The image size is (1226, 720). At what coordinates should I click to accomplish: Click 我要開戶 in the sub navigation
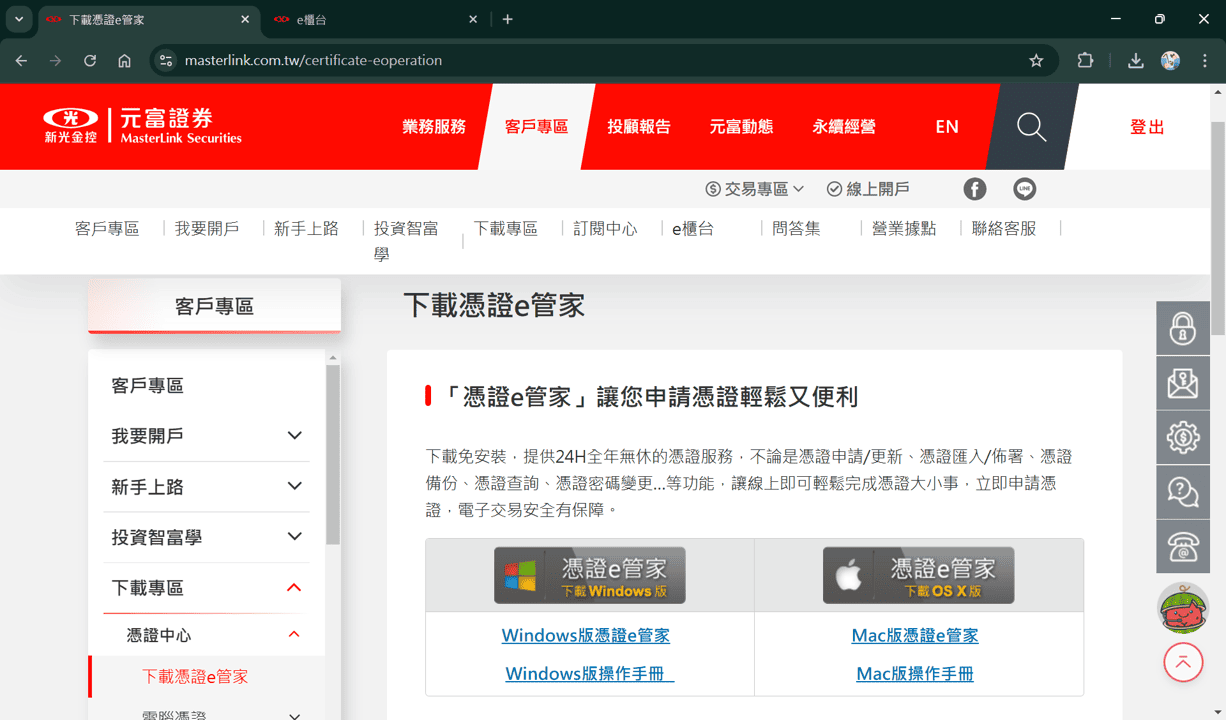tap(207, 229)
